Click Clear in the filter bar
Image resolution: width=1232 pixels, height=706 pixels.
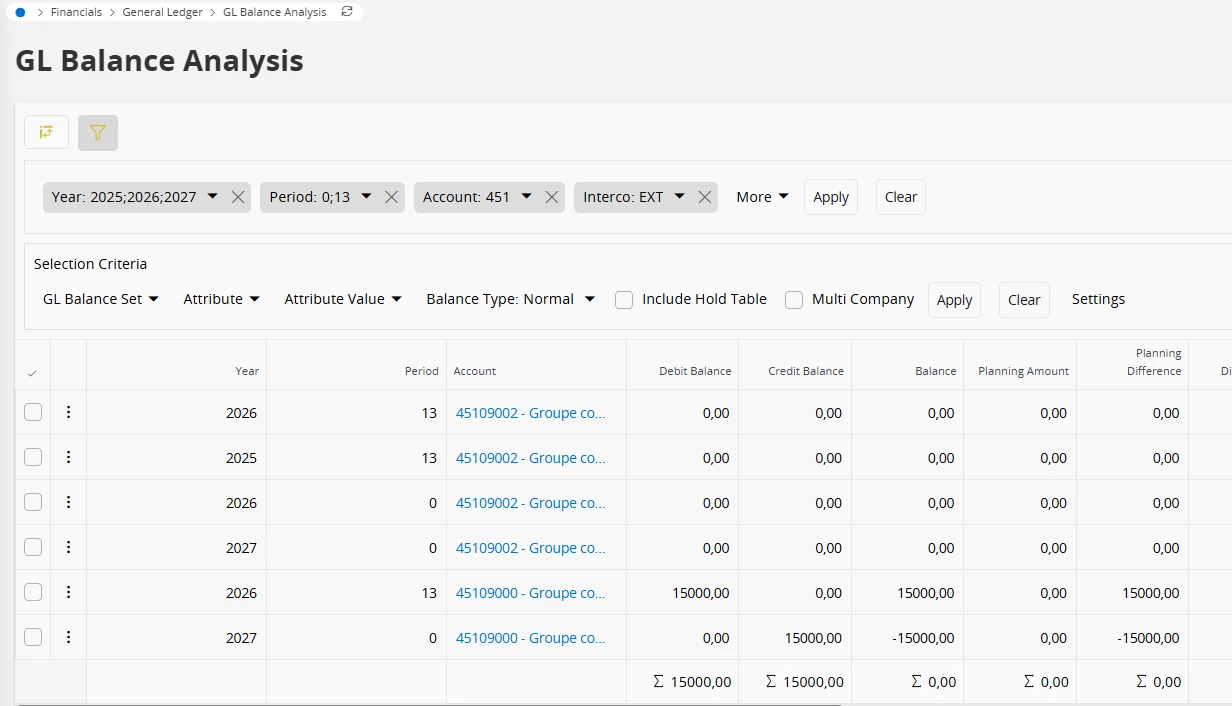coord(901,197)
